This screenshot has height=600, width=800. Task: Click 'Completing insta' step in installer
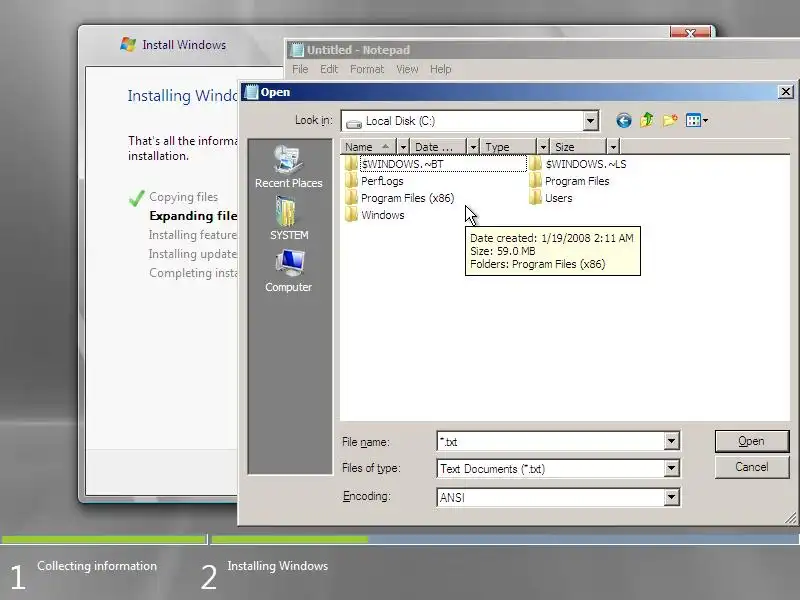tap(193, 273)
